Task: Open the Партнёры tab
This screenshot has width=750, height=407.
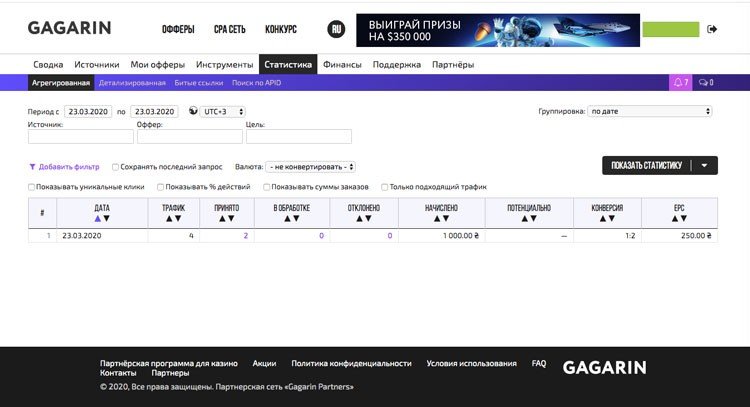Action: (453, 65)
